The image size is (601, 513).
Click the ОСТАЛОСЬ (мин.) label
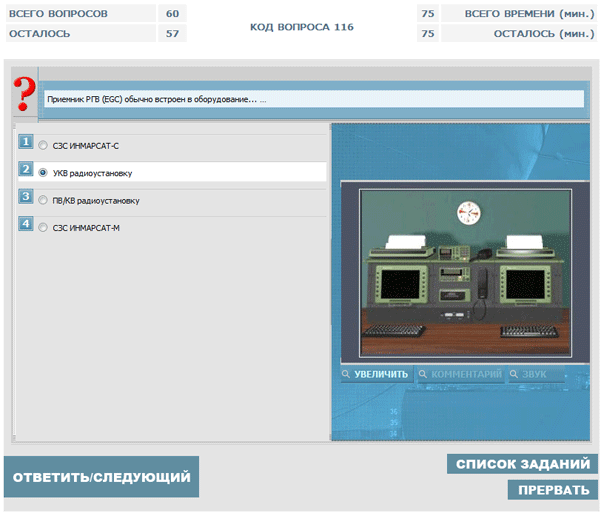[x=544, y=34]
